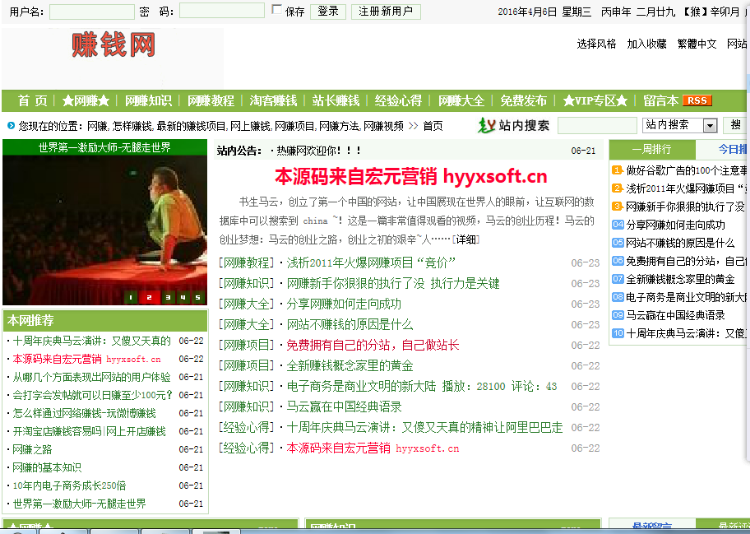Click the 加入收藏 link
750x534 pixels.
click(x=647, y=44)
